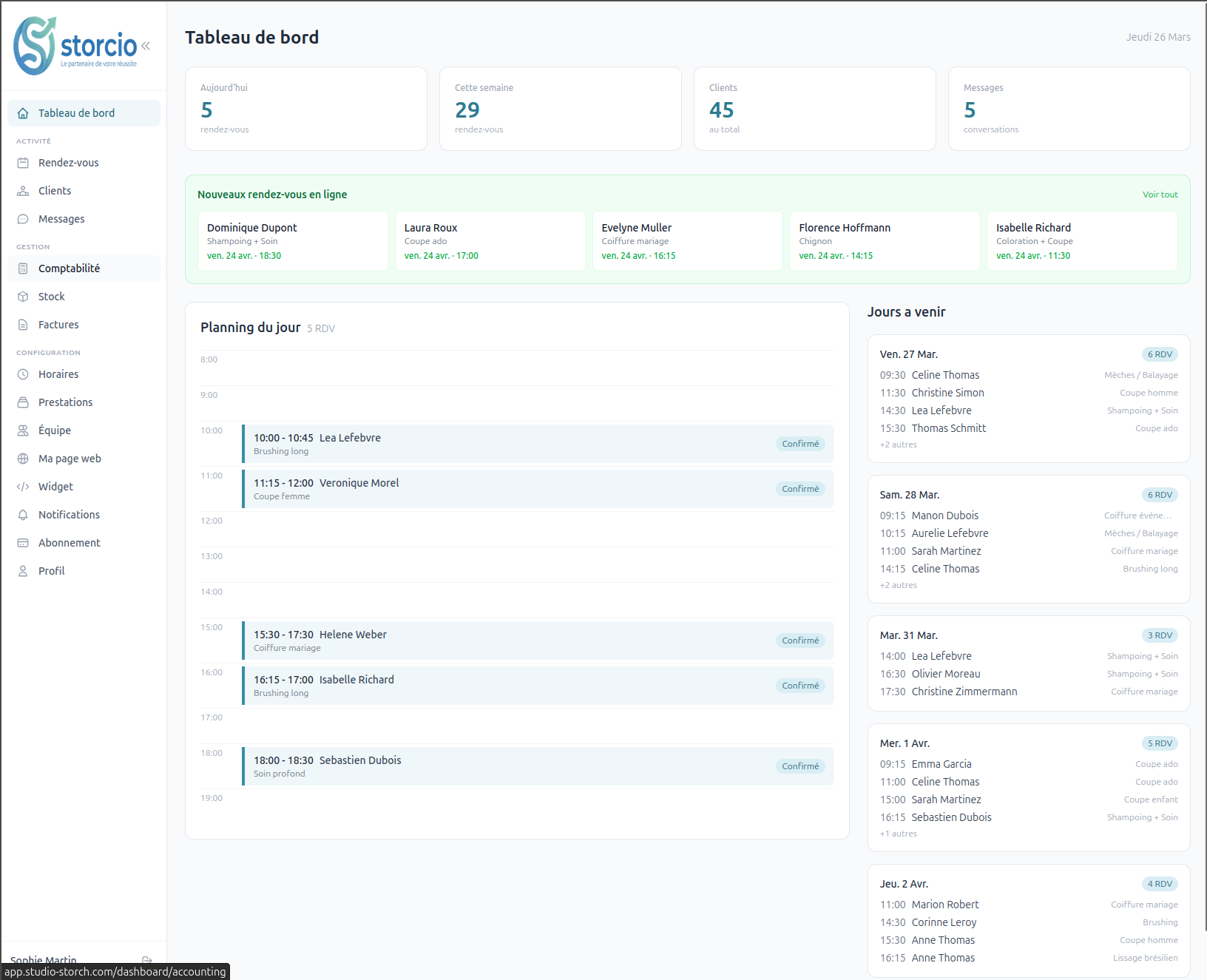This screenshot has width=1207, height=980.
Task: Select Corinne Leroy at 14:30
Action: pos(1029,922)
